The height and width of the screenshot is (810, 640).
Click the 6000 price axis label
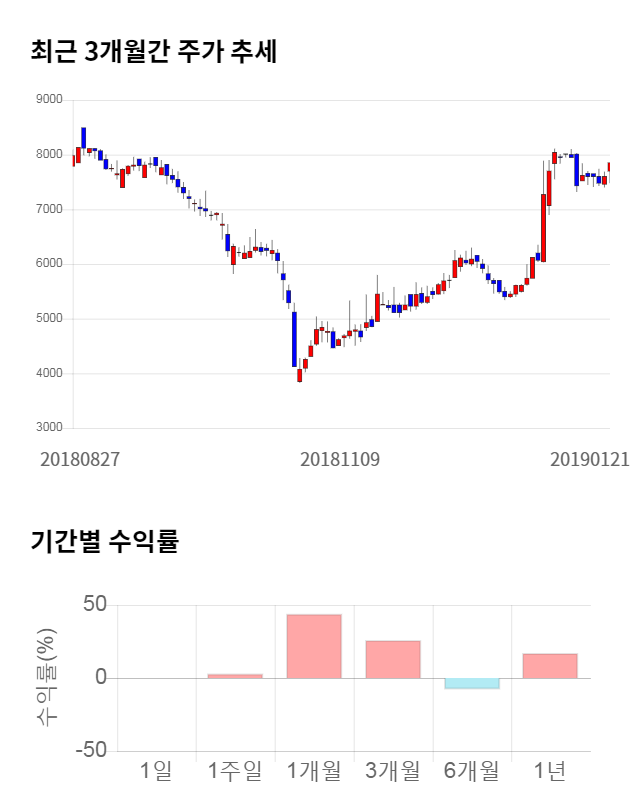coord(49,264)
